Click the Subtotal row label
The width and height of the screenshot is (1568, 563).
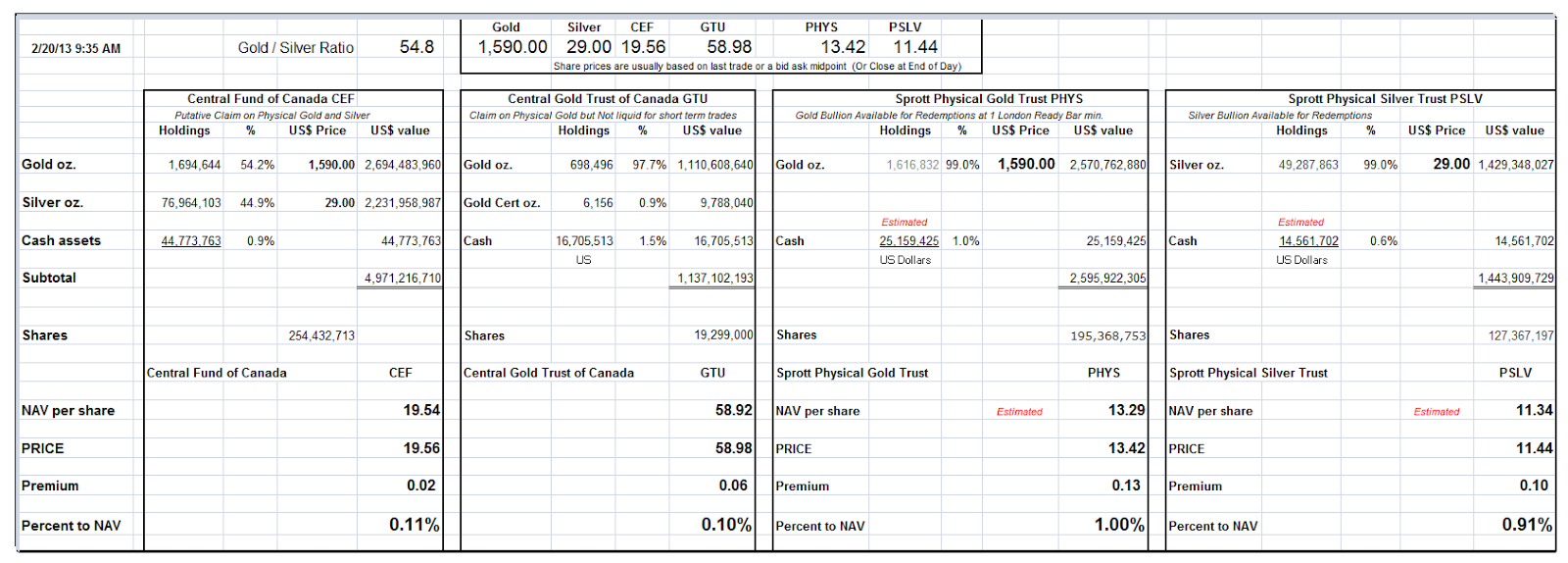(49, 279)
